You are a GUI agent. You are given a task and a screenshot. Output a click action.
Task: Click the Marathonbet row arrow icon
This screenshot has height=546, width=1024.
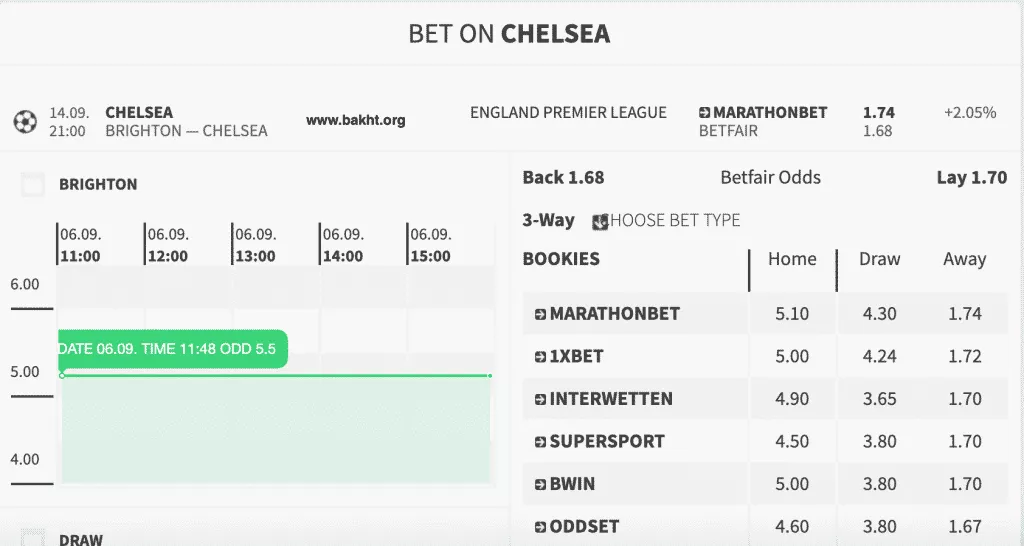(541, 314)
